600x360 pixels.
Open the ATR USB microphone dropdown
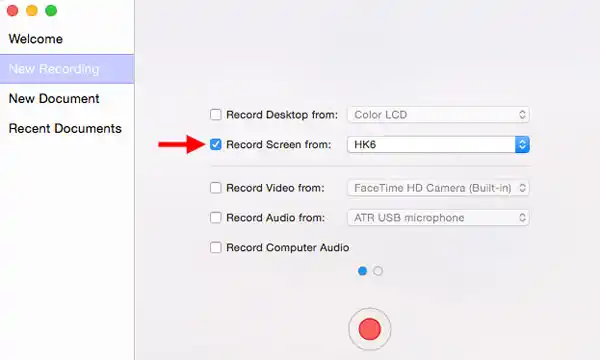pos(438,218)
